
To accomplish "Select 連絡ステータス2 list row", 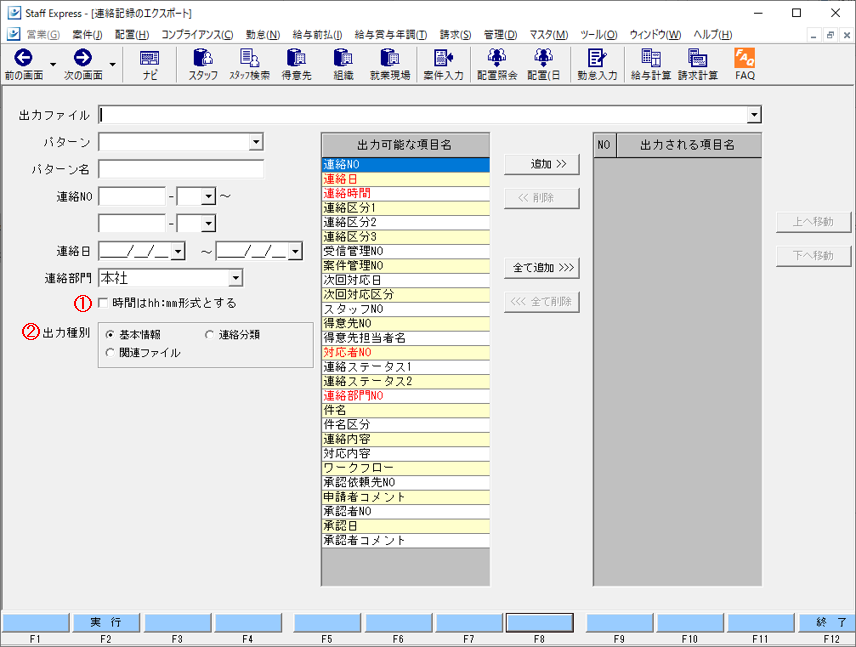I will (406, 382).
